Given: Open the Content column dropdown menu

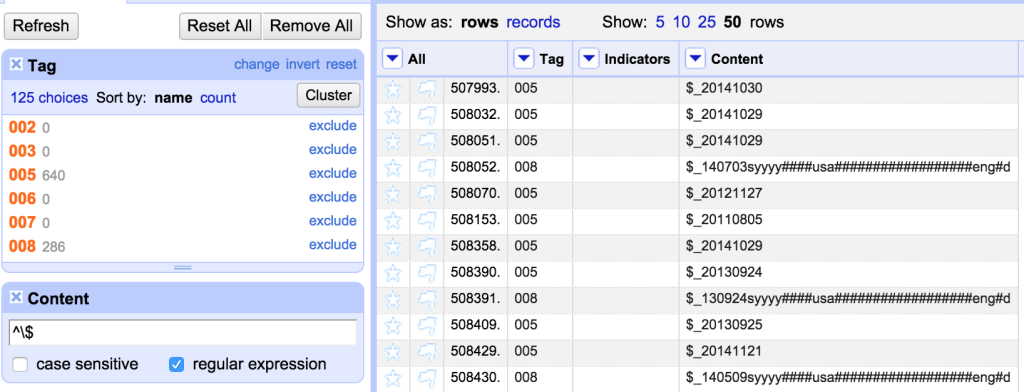Looking at the screenshot, I should click(x=696, y=59).
